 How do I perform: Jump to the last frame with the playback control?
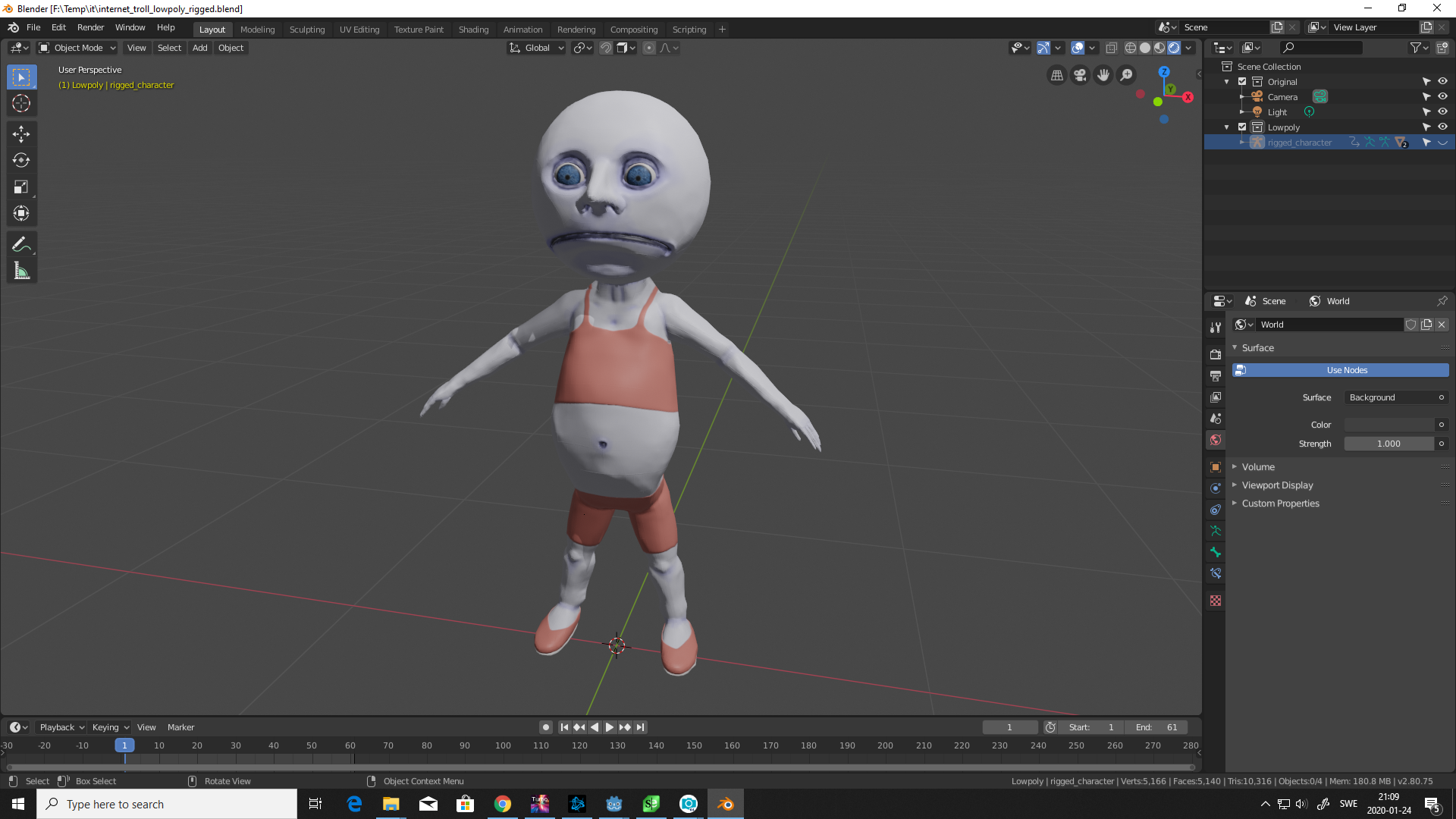(641, 727)
